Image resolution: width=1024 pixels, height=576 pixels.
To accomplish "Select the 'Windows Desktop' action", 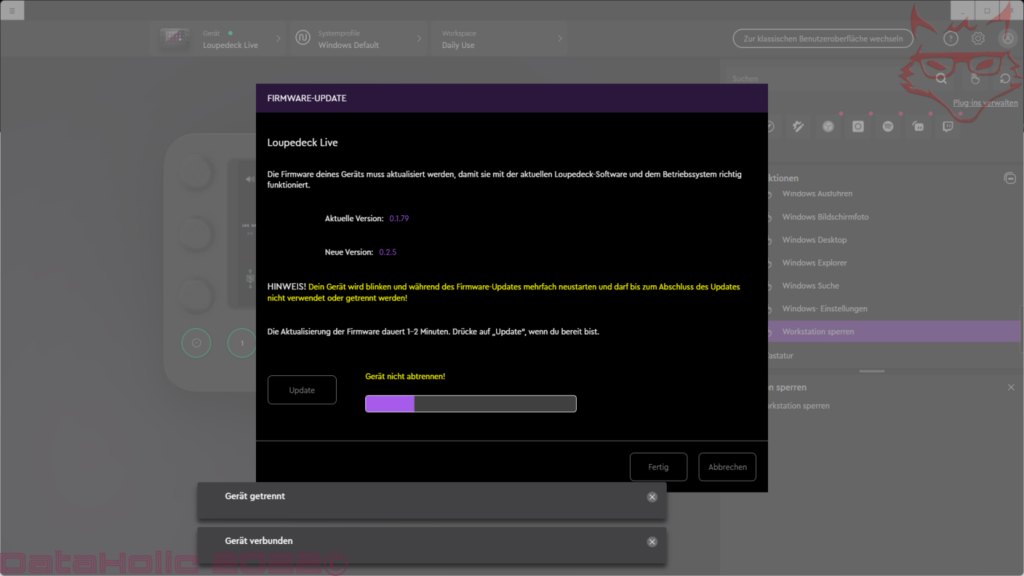I will pyautogui.click(x=814, y=240).
